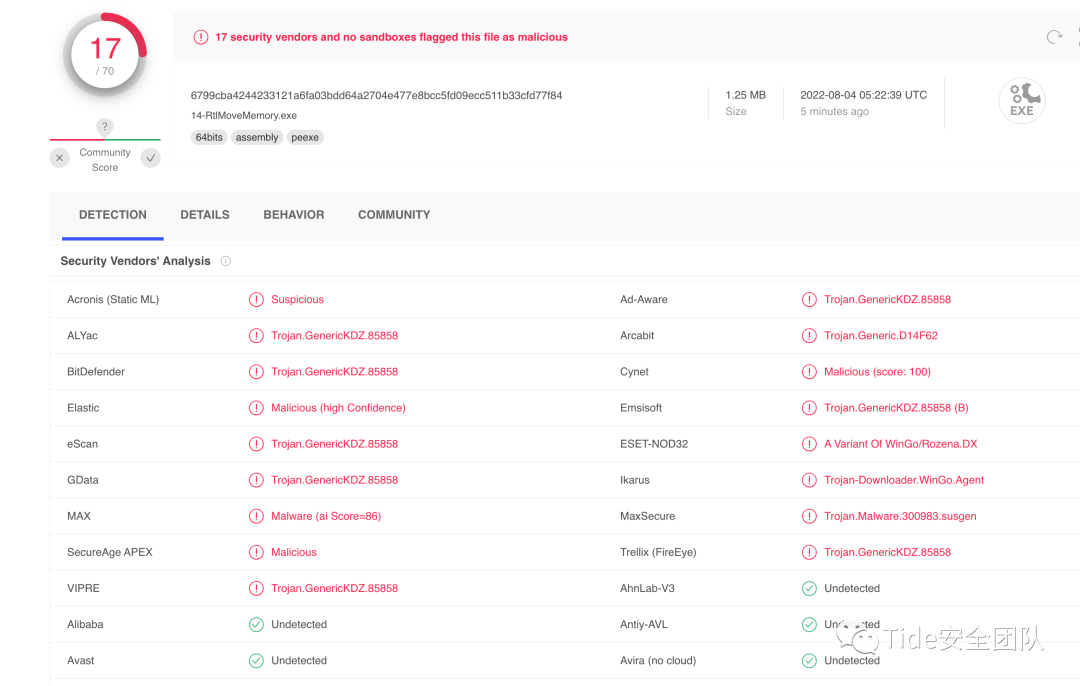This screenshot has height=686, width=1080.
Task: Open the DETAILS tab
Action: point(205,215)
